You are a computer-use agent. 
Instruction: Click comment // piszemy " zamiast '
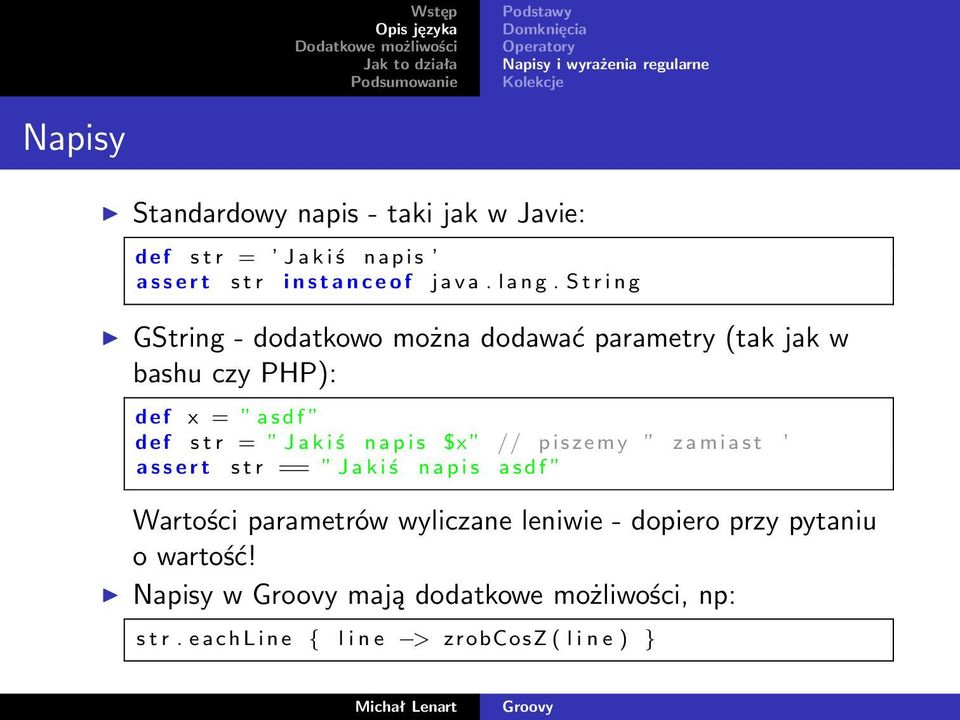[643, 443]
